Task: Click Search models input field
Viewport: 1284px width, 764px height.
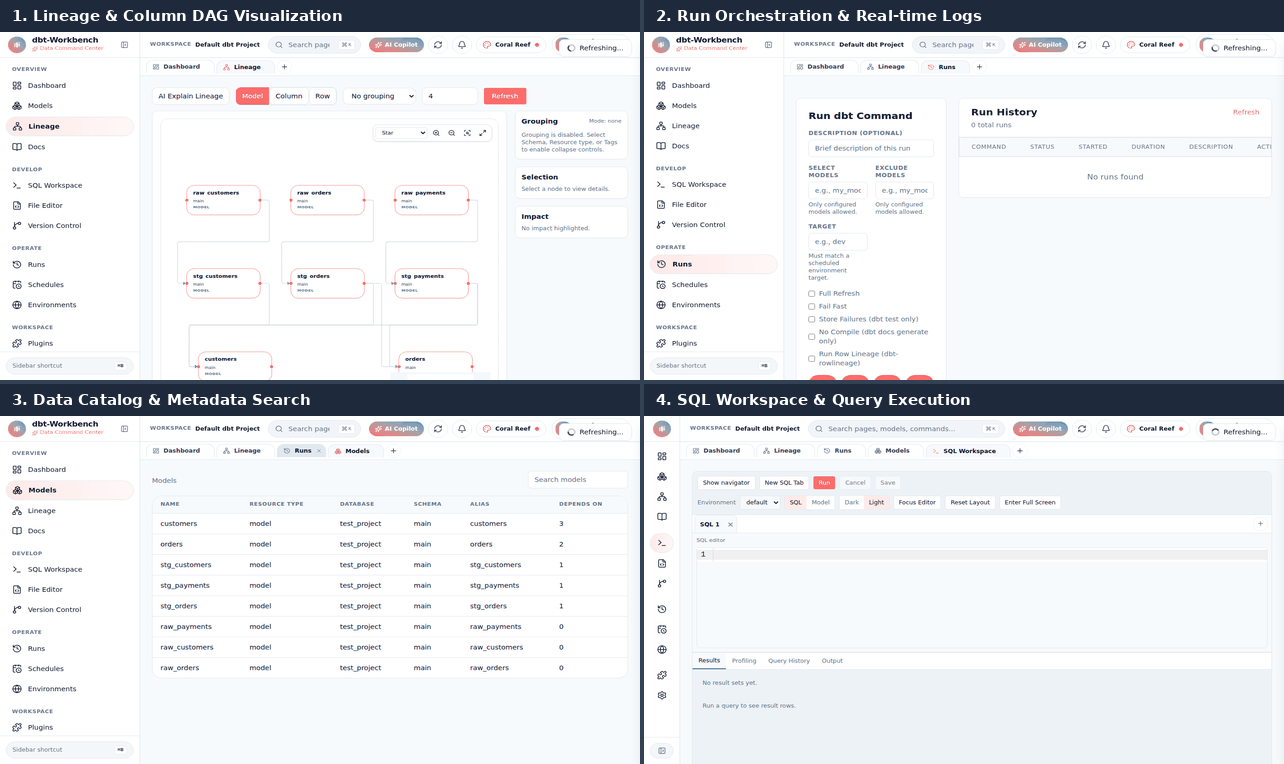Action: coord(578,480)
